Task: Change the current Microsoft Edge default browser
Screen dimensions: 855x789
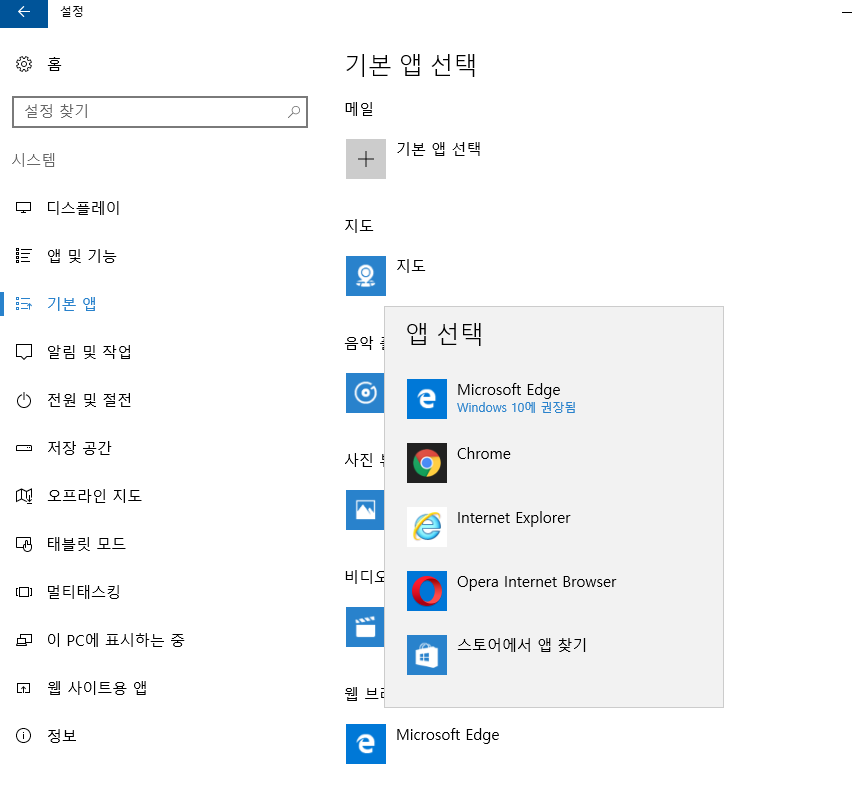Action: [448, 735]
